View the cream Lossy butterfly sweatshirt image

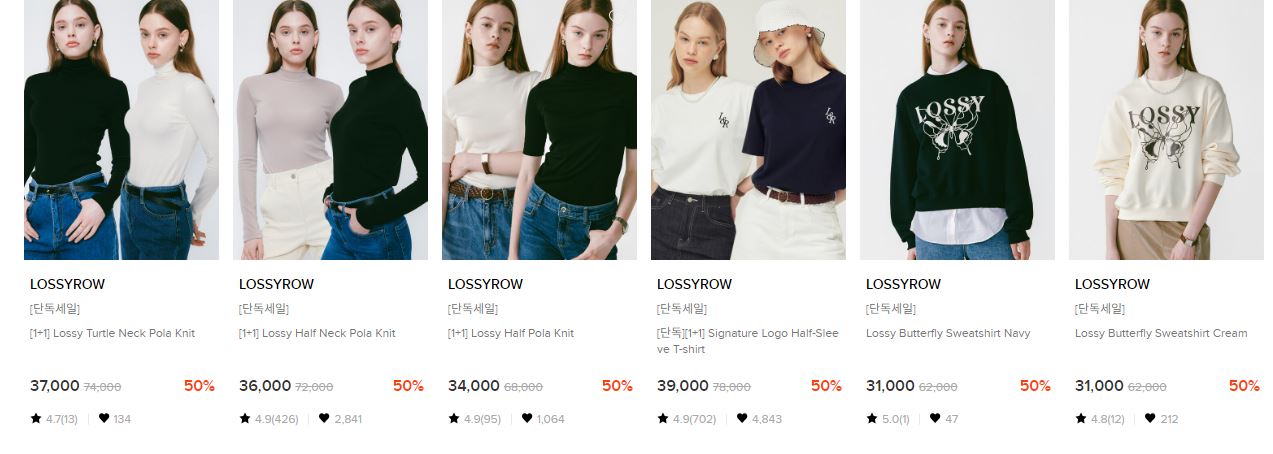(x=1166, y=130)
